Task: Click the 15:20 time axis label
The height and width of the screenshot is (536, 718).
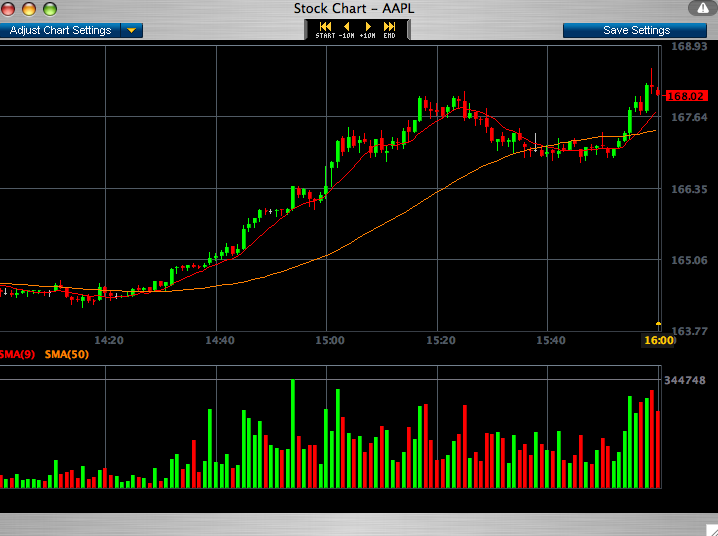Action: 441,341
